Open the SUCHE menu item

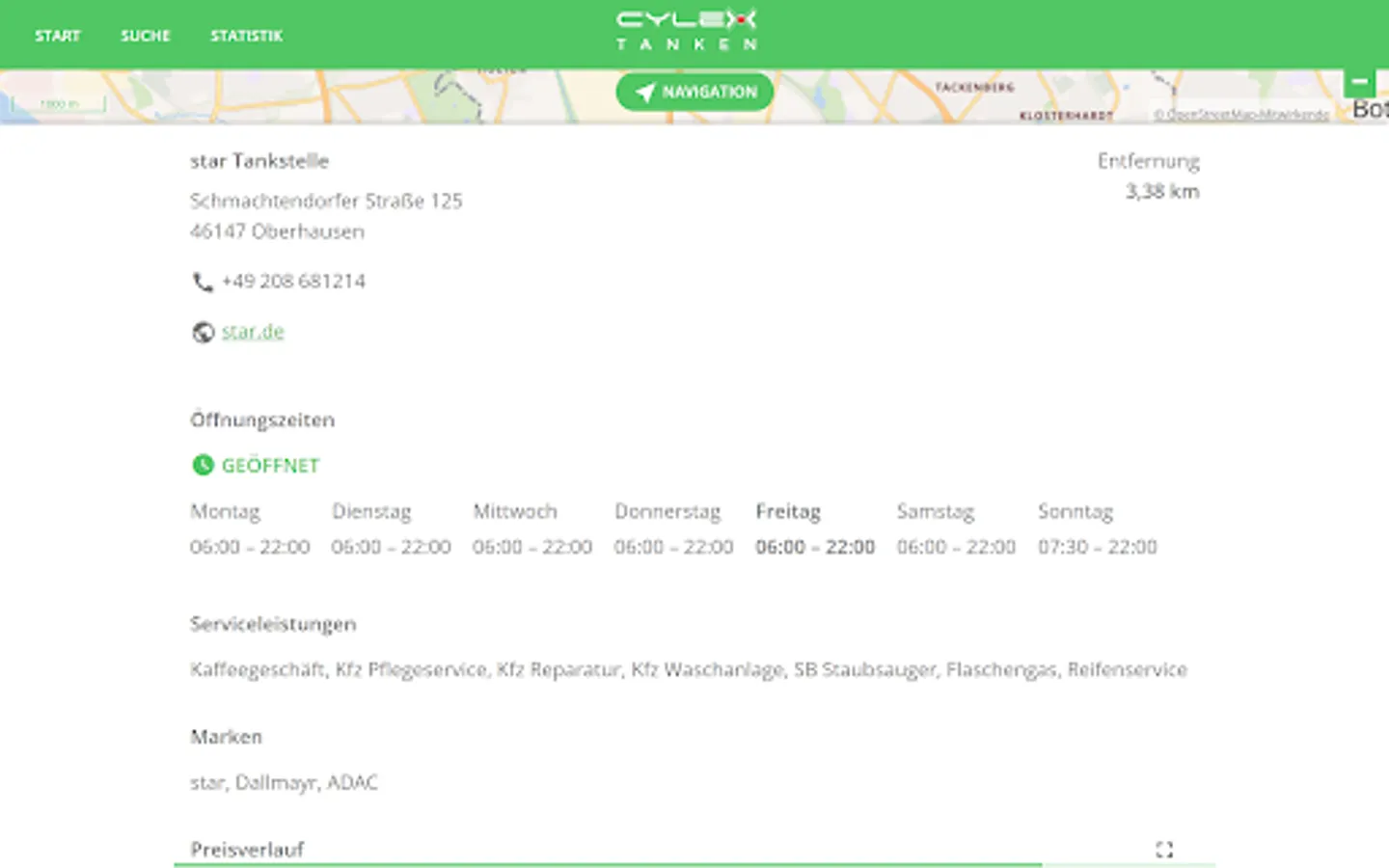(146, 36)
